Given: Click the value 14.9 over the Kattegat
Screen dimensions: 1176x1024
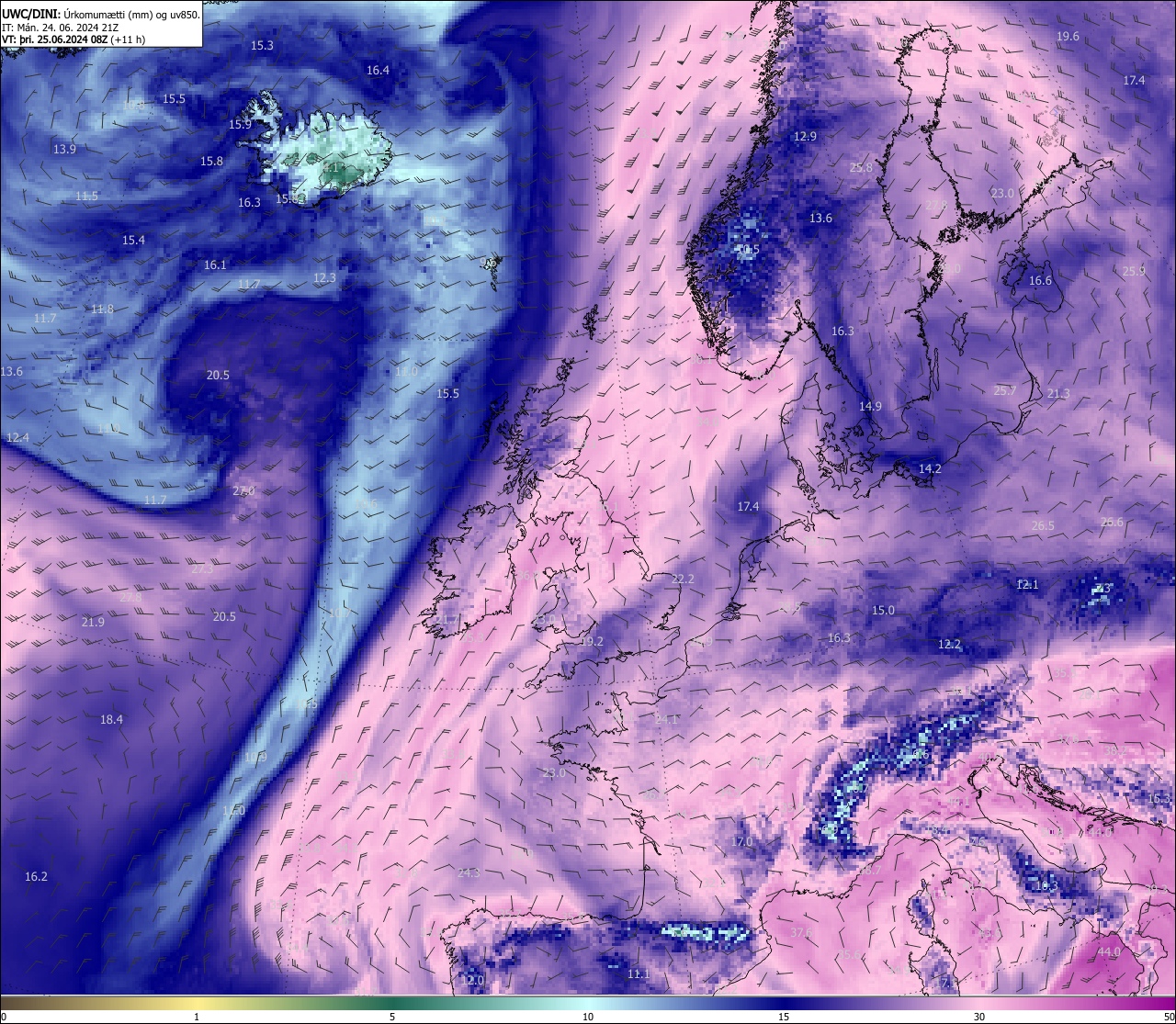Looking at the screenshot, I should tap(870, 406).
